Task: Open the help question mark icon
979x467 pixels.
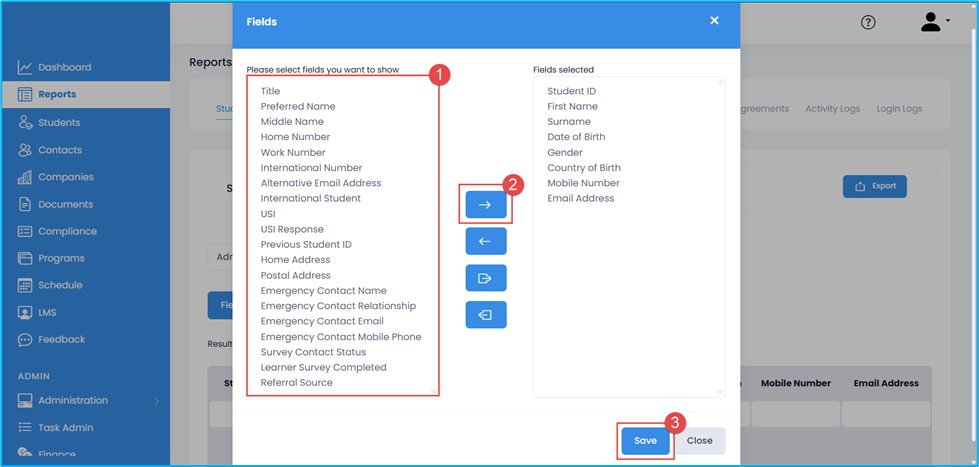Action: click(x=868, y=23)
